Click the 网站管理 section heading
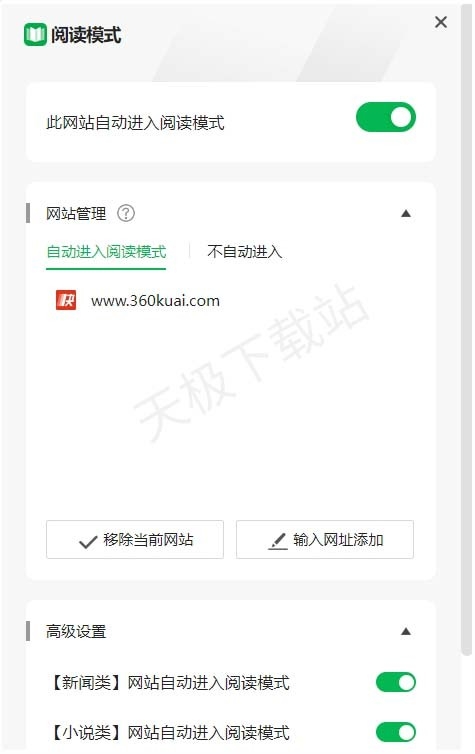Image resolution: width=475 pixels, height=754 pixels. (76, 214)
